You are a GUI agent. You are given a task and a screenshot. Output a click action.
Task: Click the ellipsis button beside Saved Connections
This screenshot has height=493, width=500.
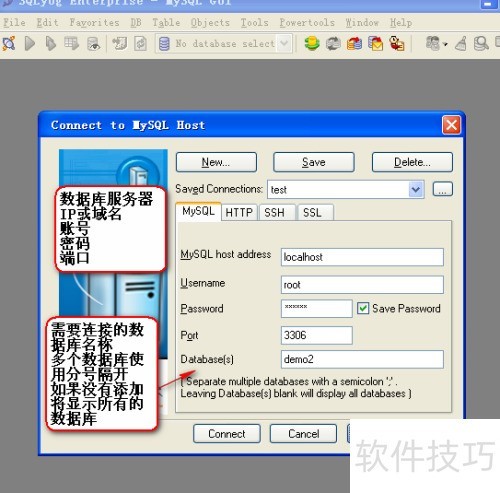[x=443, y=189]
